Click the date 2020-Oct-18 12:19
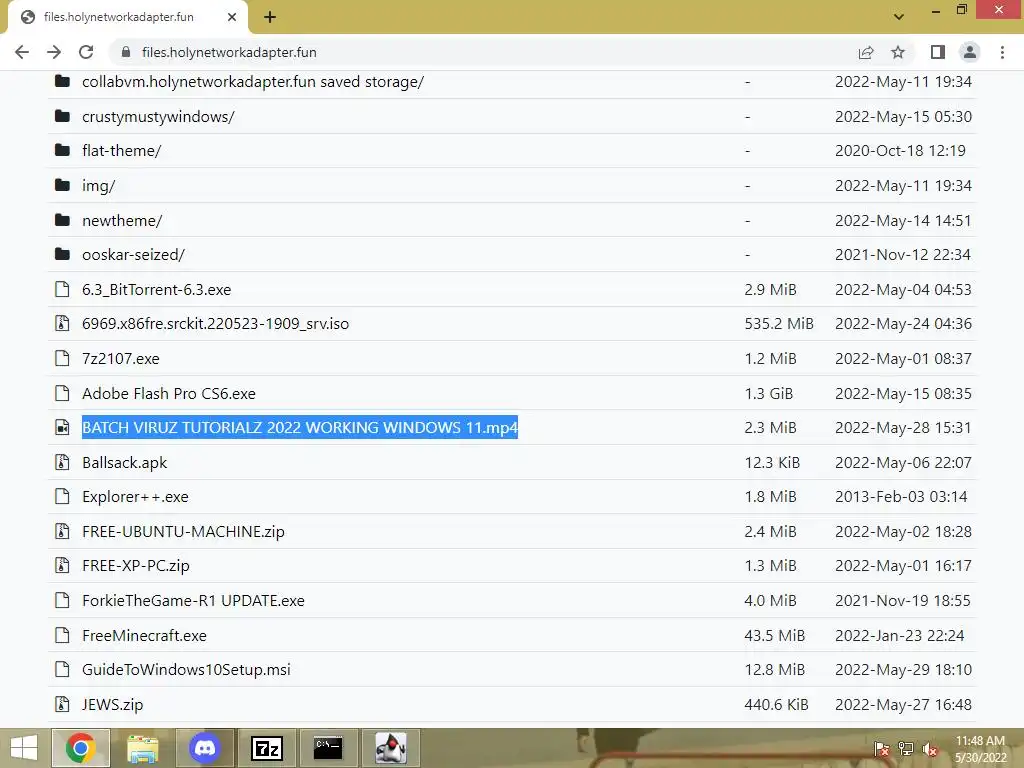The height and width of the screenshot is (768, 1024). 901,151
